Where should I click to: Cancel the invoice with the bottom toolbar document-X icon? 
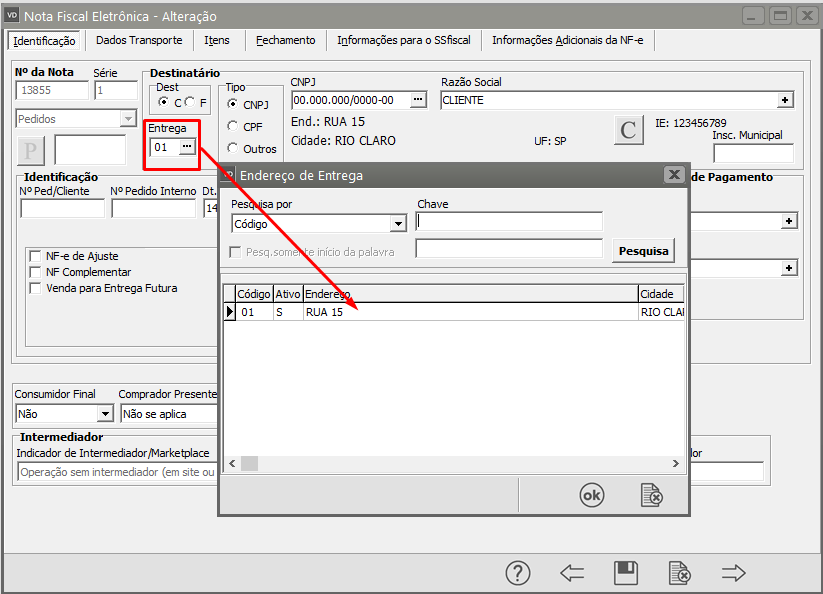(x=679, y=573)
